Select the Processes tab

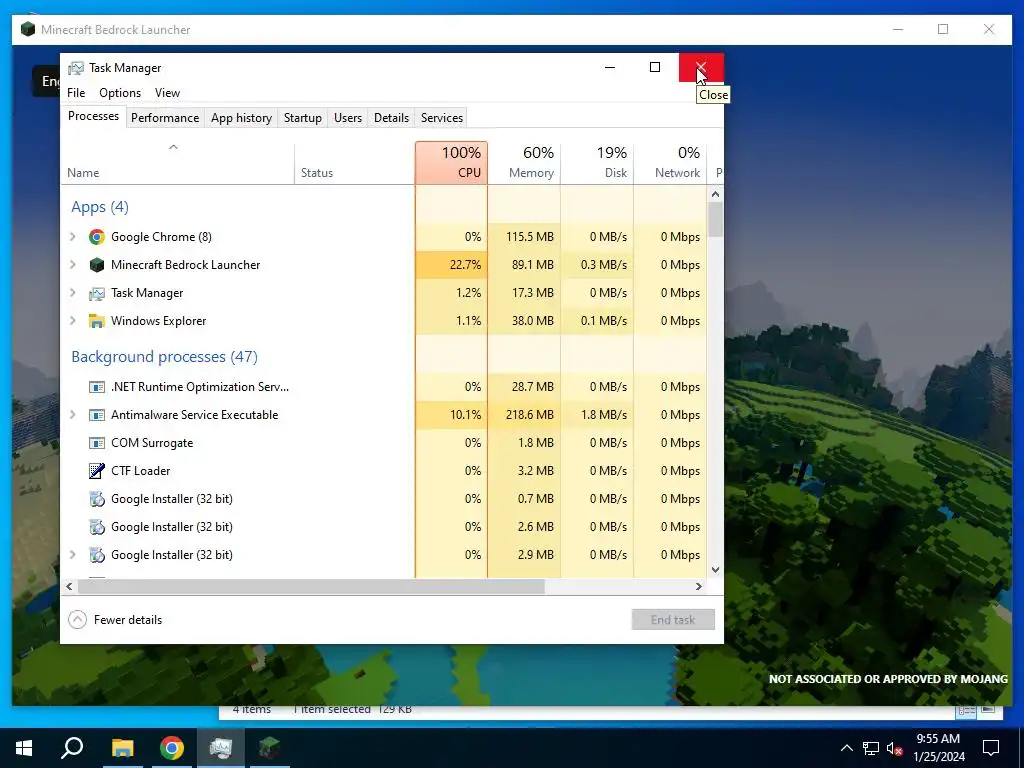click(93, 116)
